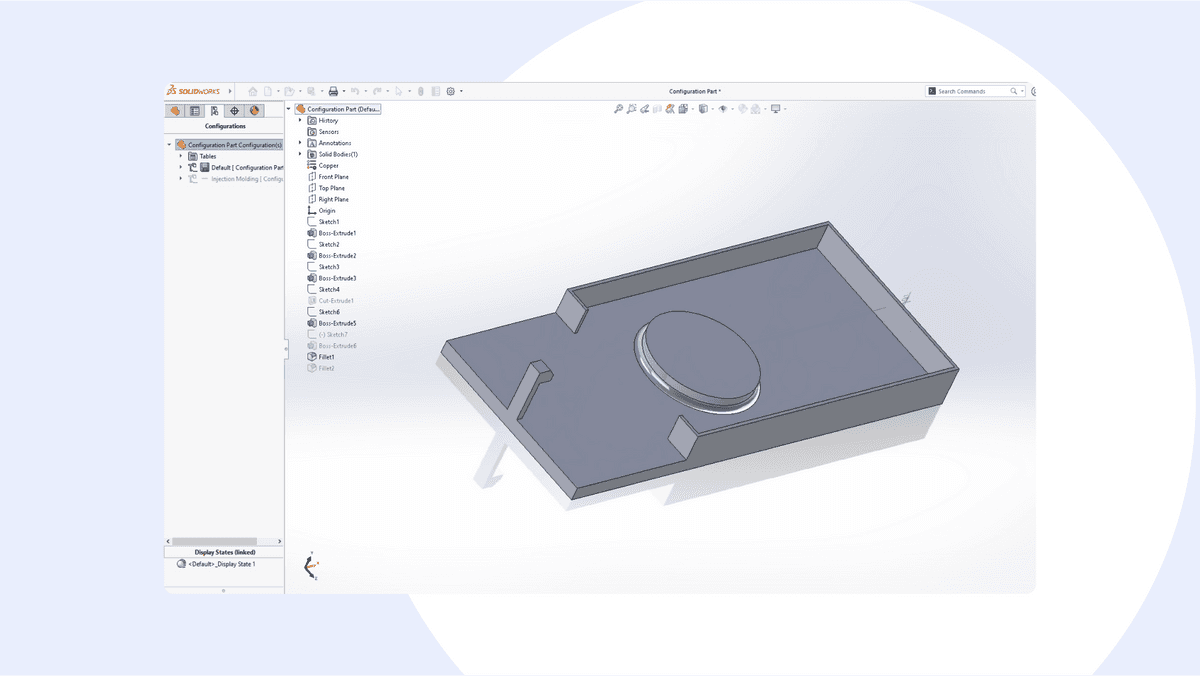Click the horizontal scrollbar in Configurations panel
This screenshot has width=1200, height=676.
(x=213, y=541)
